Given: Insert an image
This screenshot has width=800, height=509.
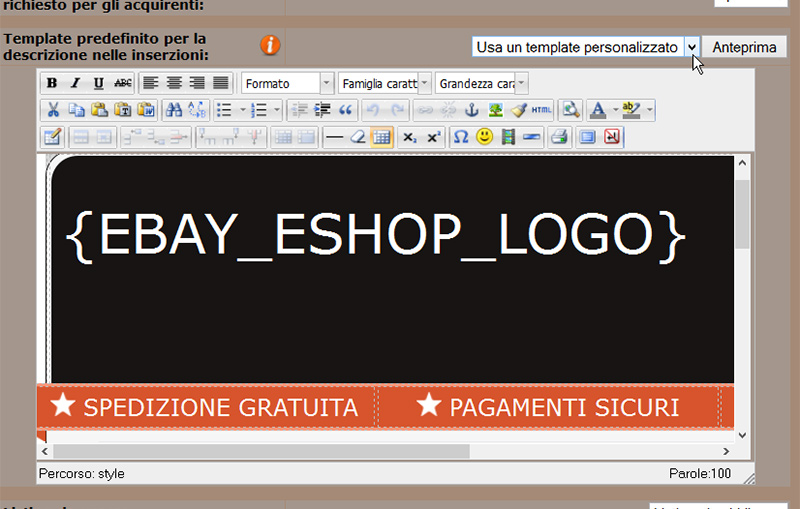Looking at the screenshot, I should [x=495, y=110].
